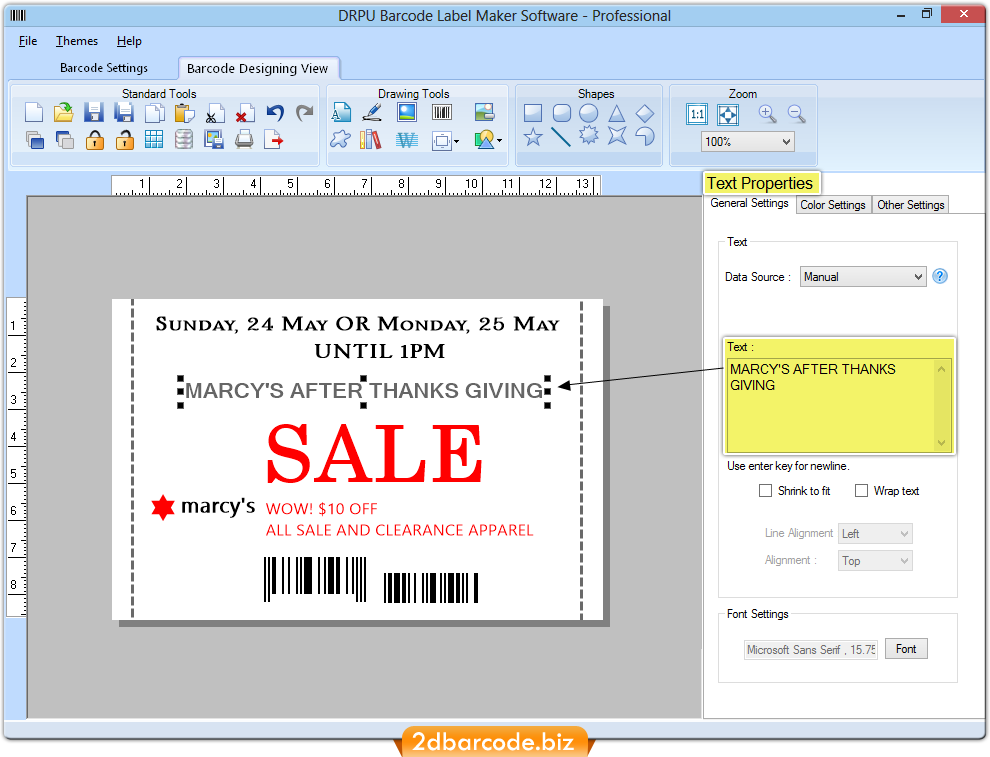Image resolution: width=990 pixels, height=757 pixels.
Task: Open the File menu
Action: (28, 41)
